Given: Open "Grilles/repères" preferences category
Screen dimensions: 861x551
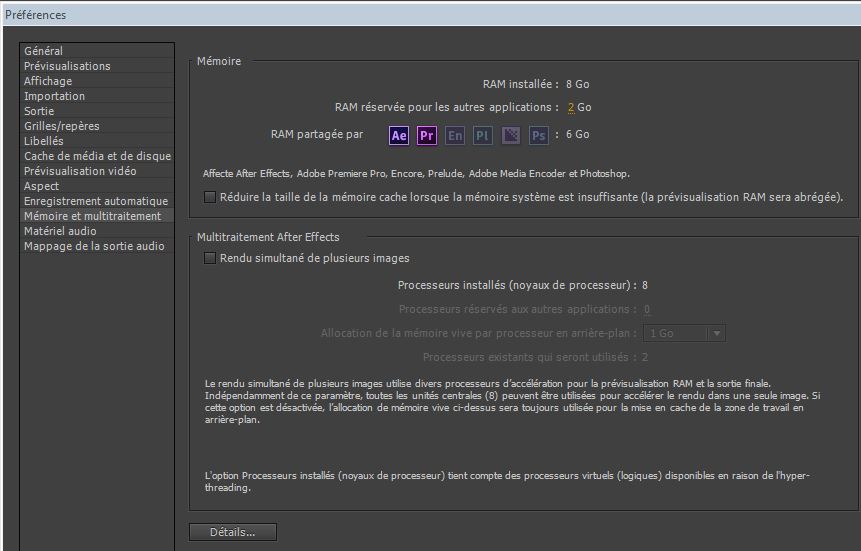Looking at the screenshot, I should point(61,126).
